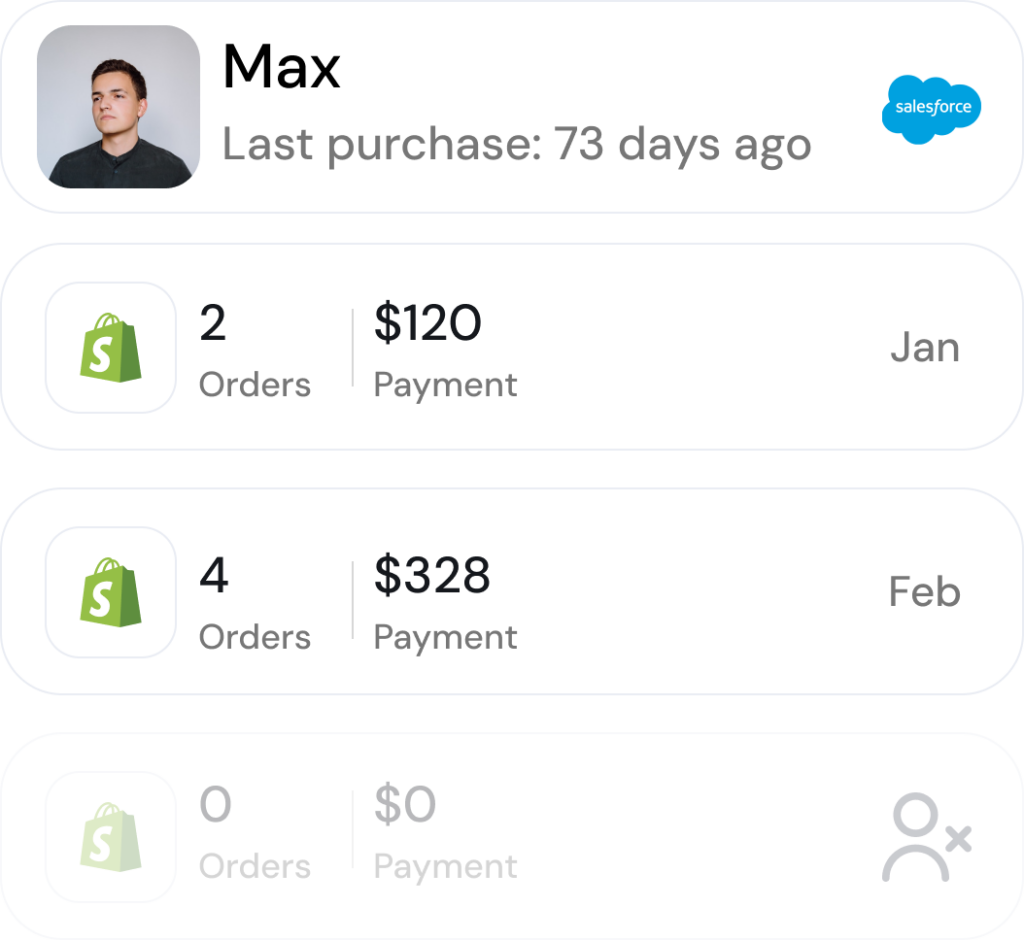Click the Payment label in the Feb row

[445, 637]
